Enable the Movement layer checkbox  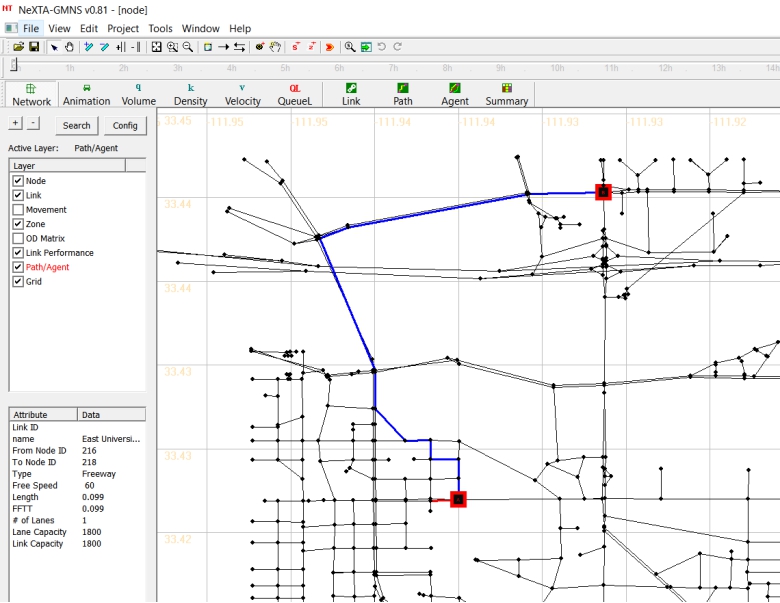click(18, 210)
